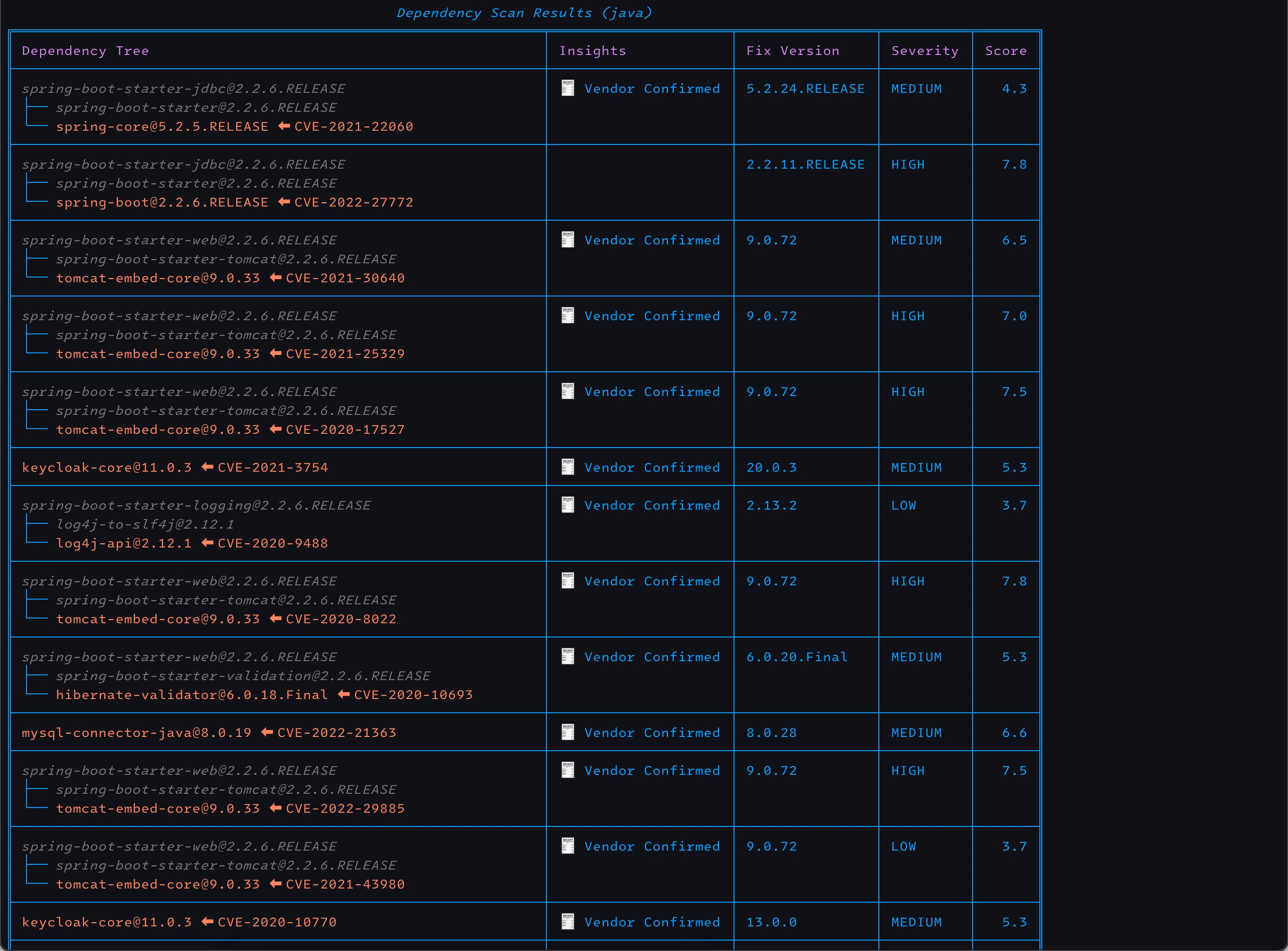
Task: Select log4j-to-slf4j@2.12.1 tree node
Action: point(144,524)
